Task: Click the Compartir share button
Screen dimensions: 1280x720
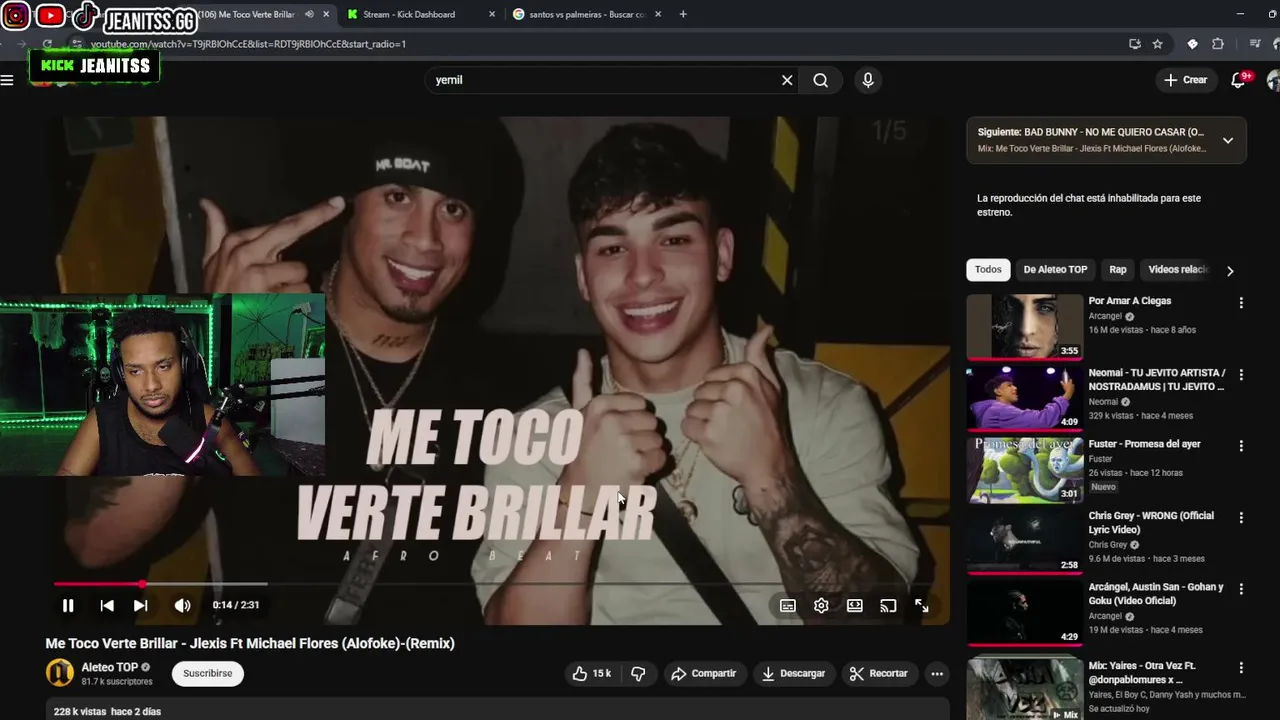Action: [704, 673]
